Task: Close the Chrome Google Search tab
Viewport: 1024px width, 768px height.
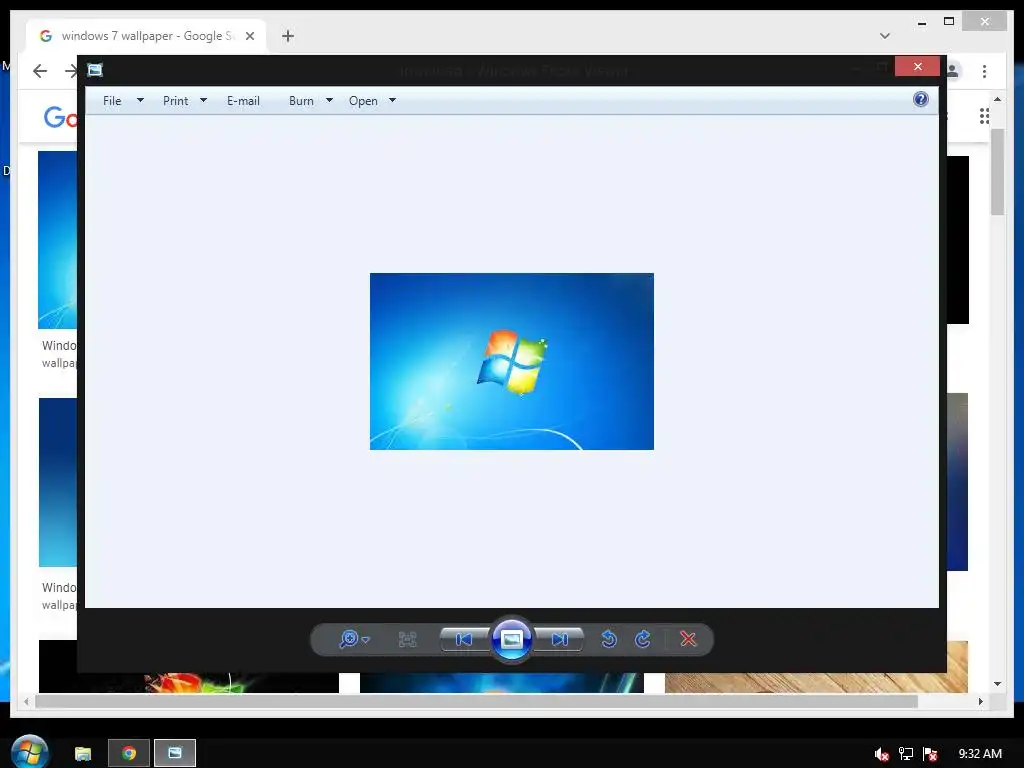Action: [250, 36]
